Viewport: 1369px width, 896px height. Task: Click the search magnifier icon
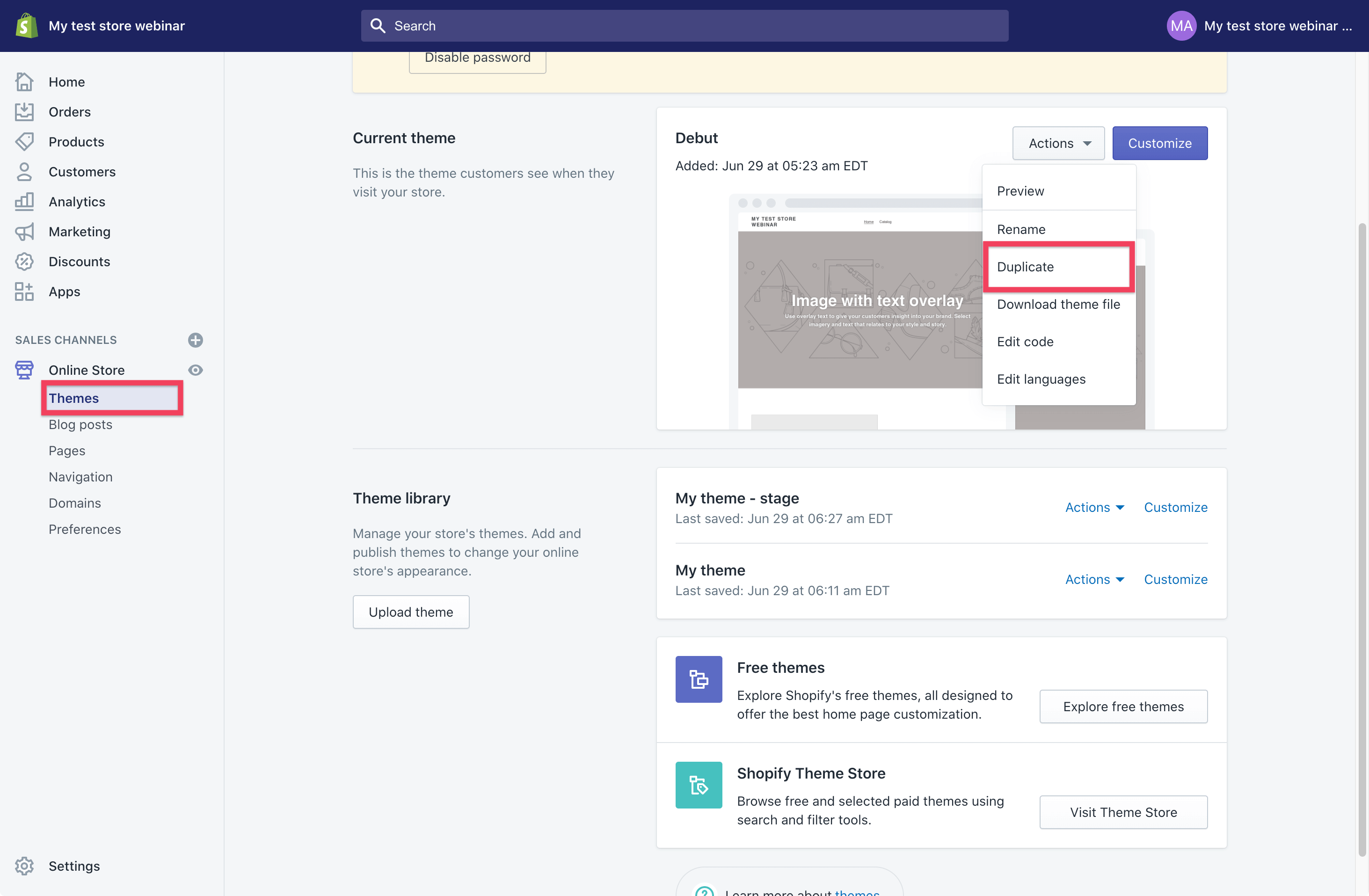pos(377,25)
